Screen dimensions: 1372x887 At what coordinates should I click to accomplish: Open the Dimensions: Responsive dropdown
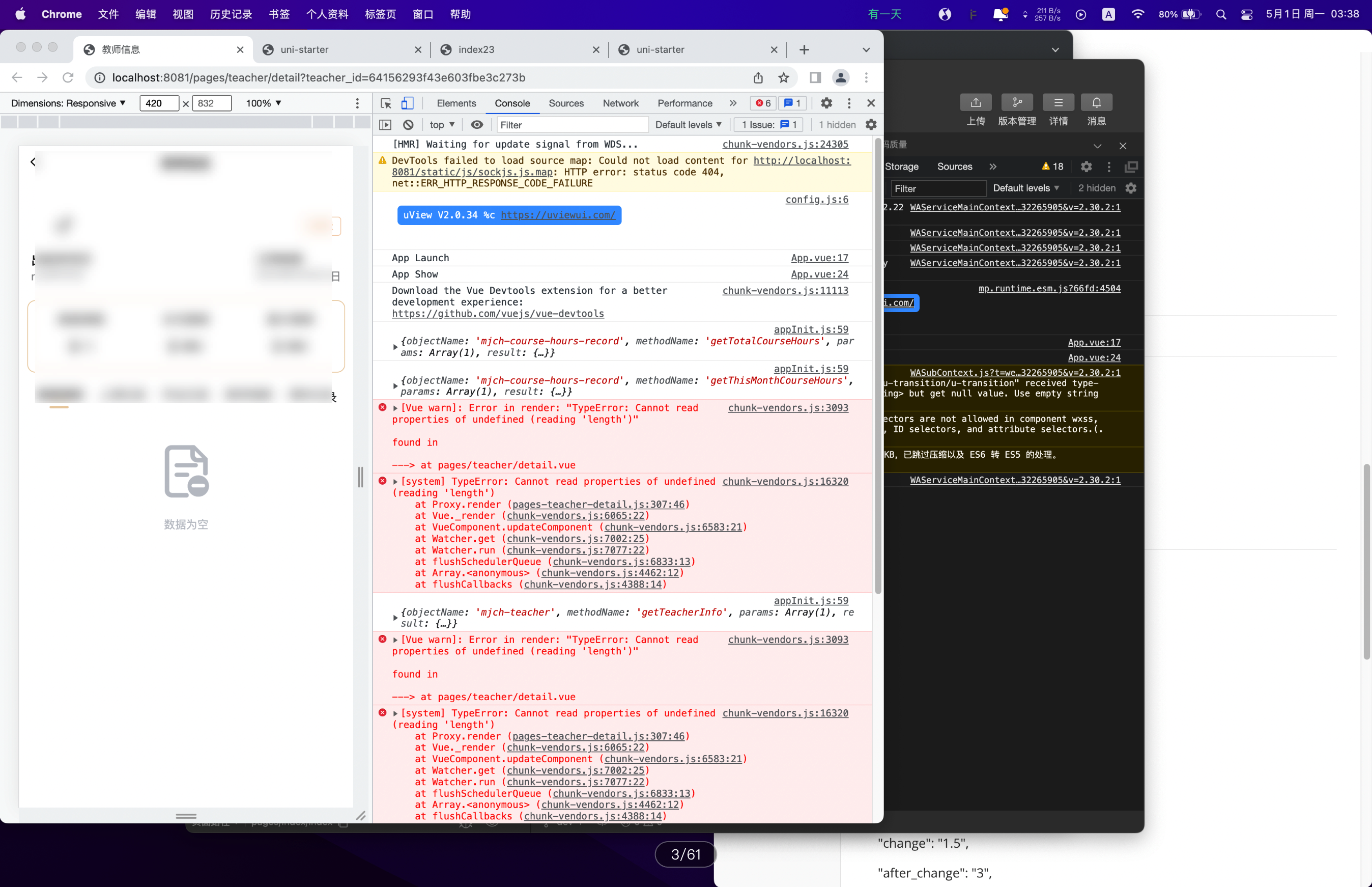pyautogui.click(x=68, y=103)
